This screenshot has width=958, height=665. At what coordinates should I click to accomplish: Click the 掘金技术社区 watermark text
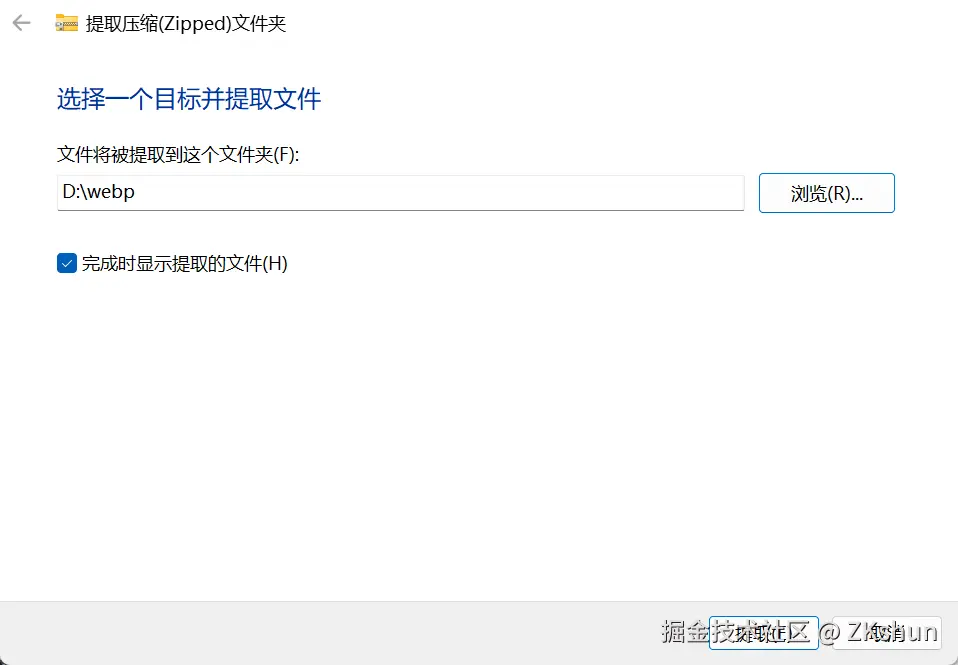point(736,632)
